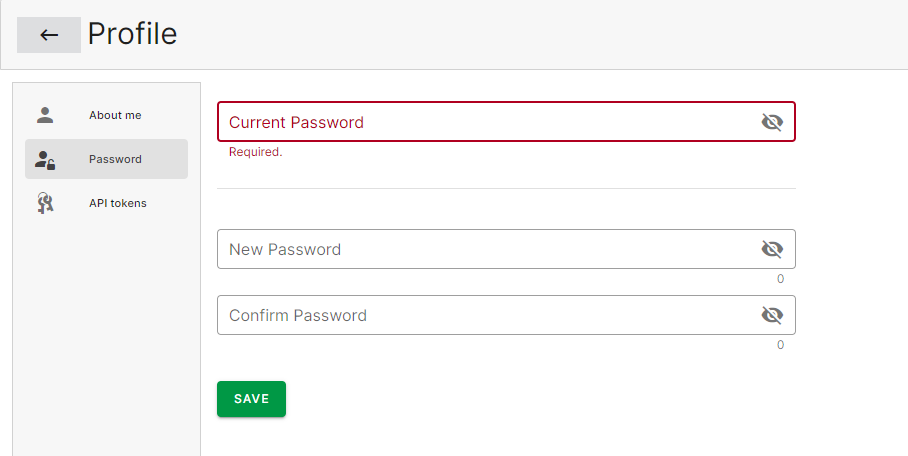Select the Password sidebar item label

coord(115,159)
